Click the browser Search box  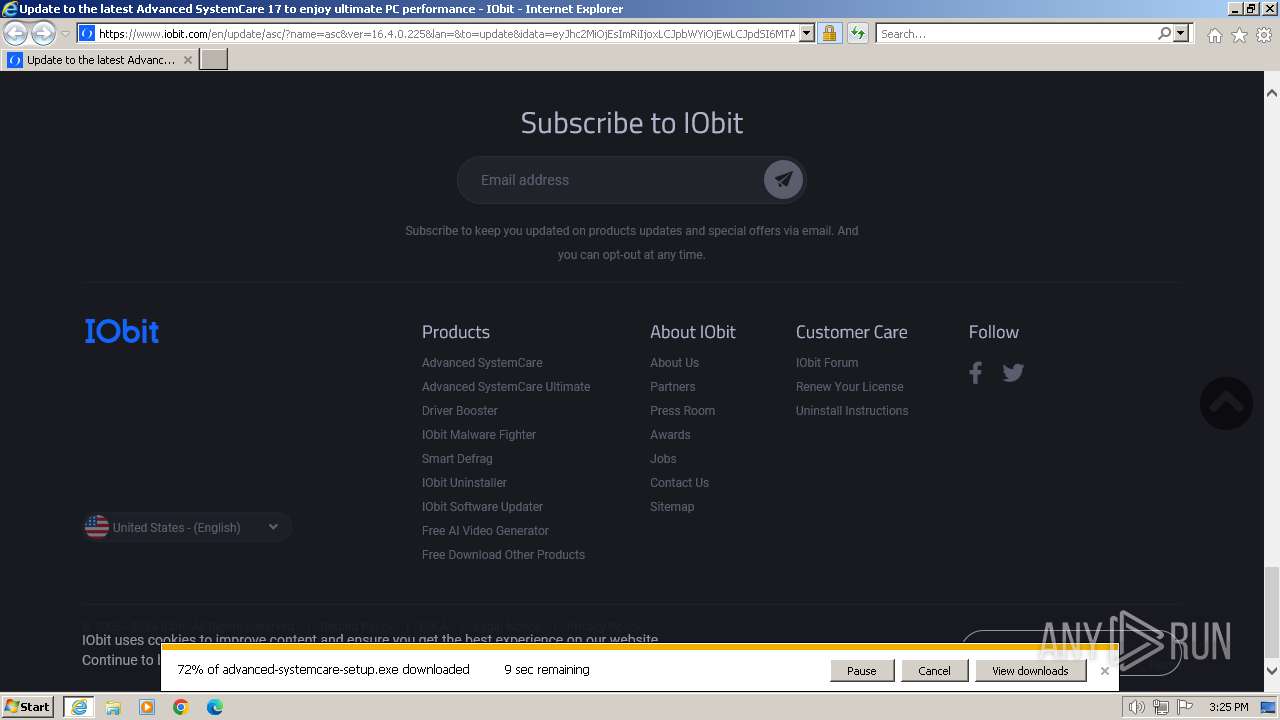[x=1015, y=33]
